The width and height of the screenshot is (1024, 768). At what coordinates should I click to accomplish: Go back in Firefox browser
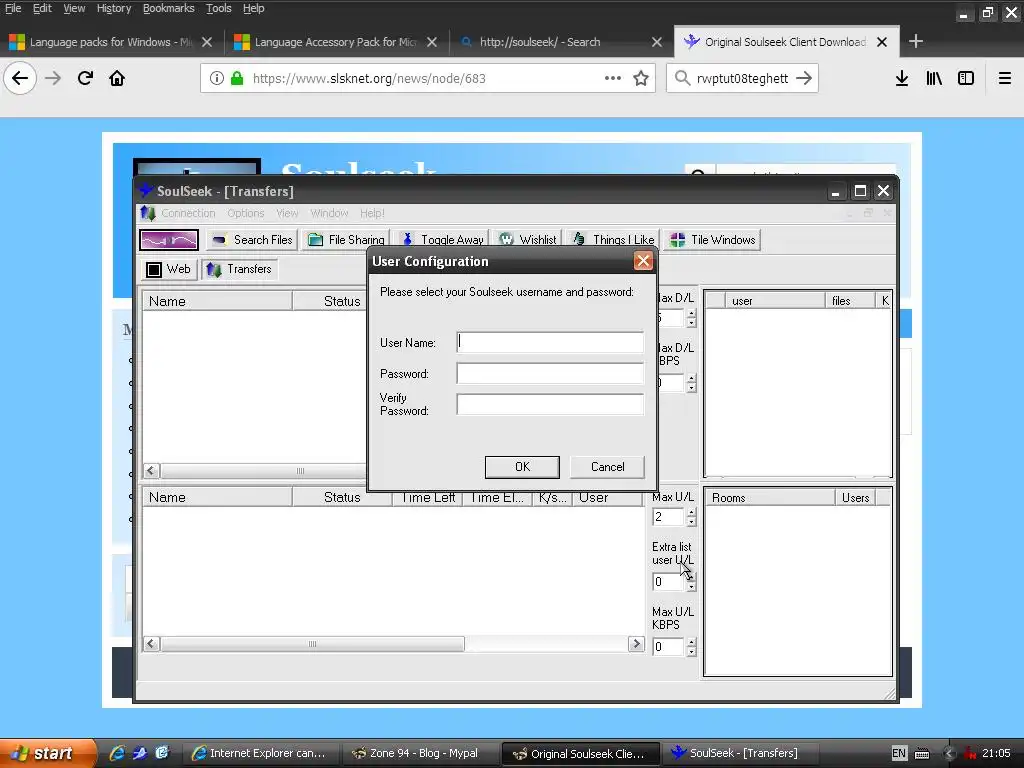(x=20, y=78)
